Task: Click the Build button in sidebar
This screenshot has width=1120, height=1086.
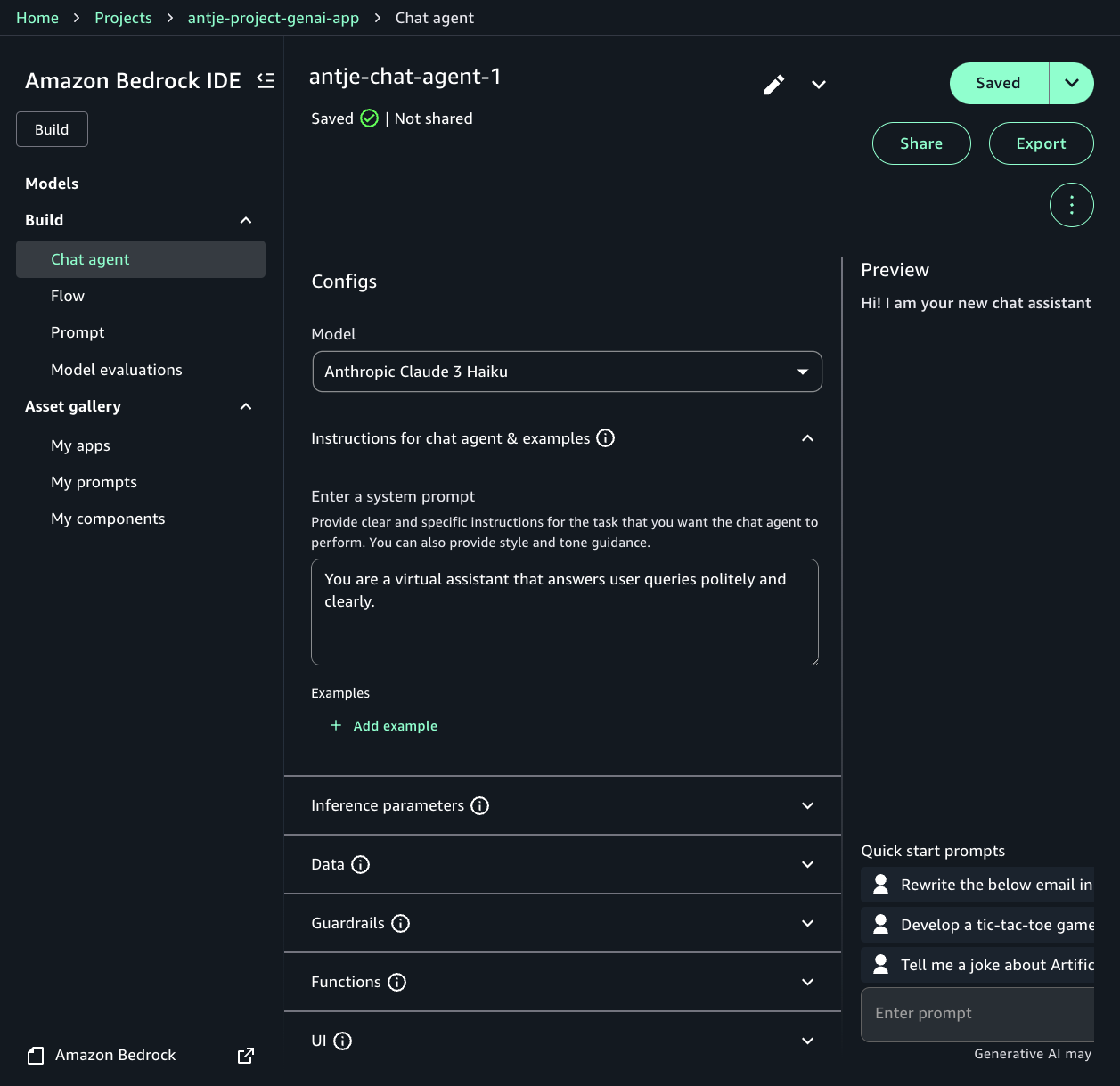Action: pyautogui.click(x=52, y=129)
